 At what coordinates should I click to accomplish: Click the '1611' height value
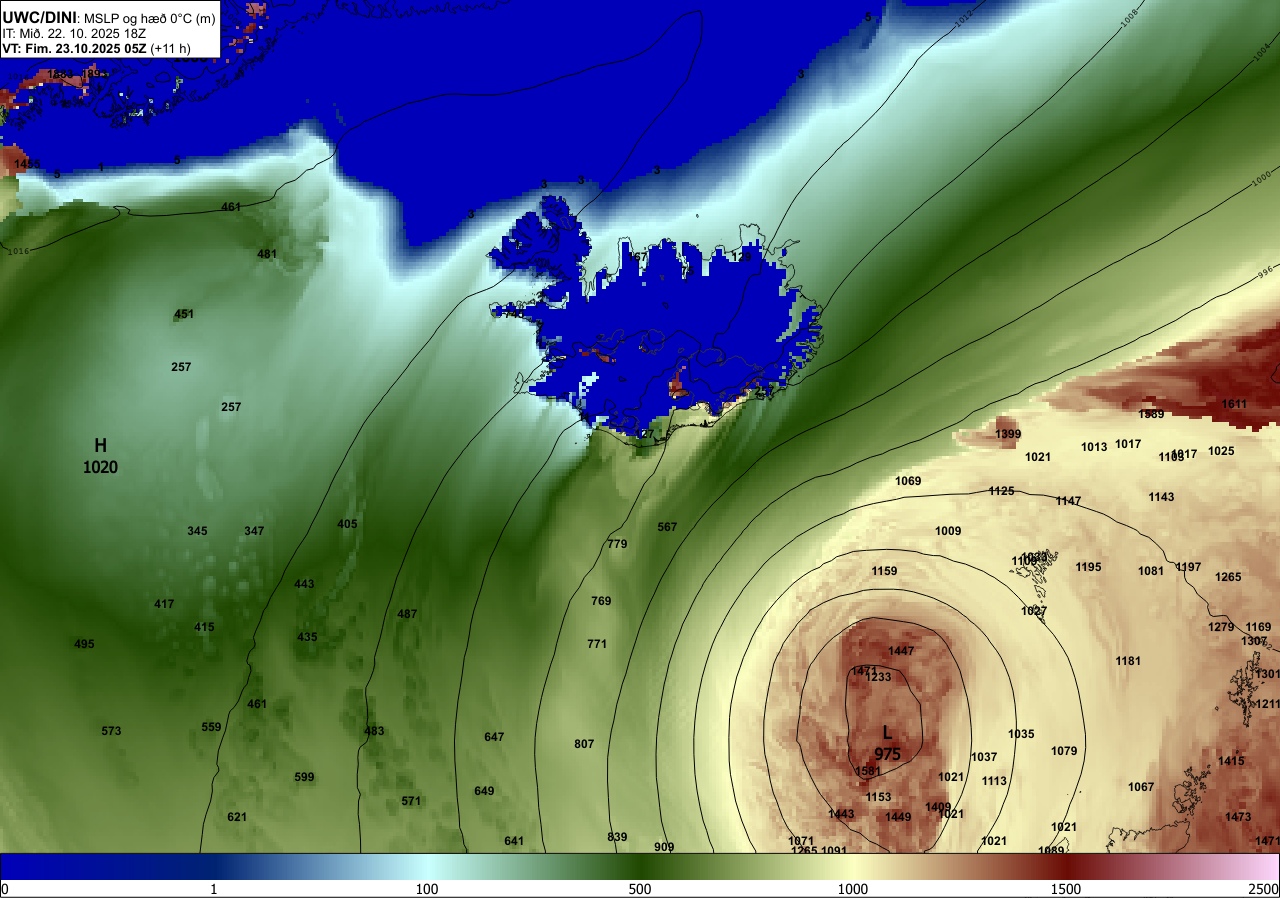(x=1234, y=404)
